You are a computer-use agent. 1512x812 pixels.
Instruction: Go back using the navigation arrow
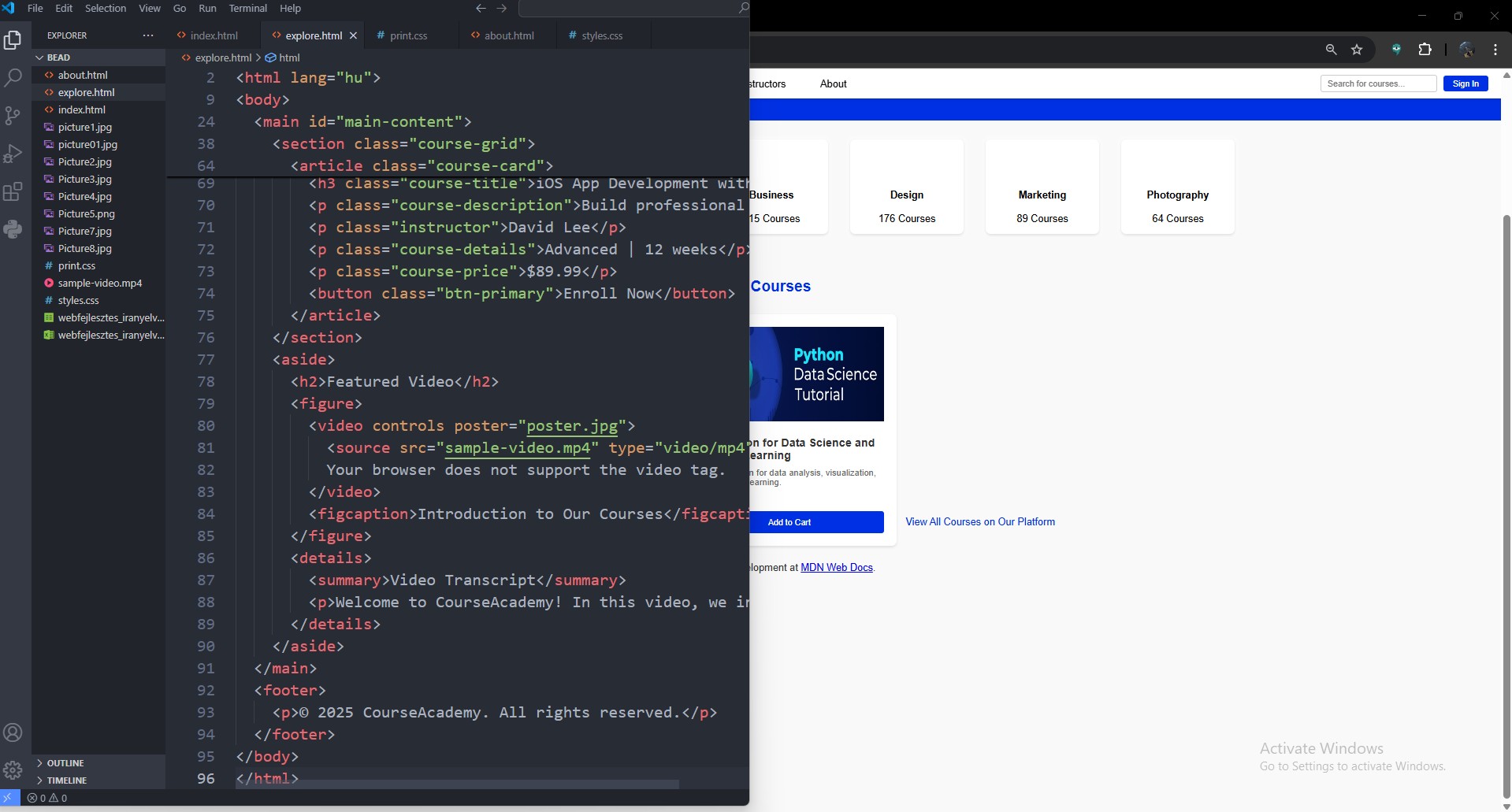pos(481,8)
